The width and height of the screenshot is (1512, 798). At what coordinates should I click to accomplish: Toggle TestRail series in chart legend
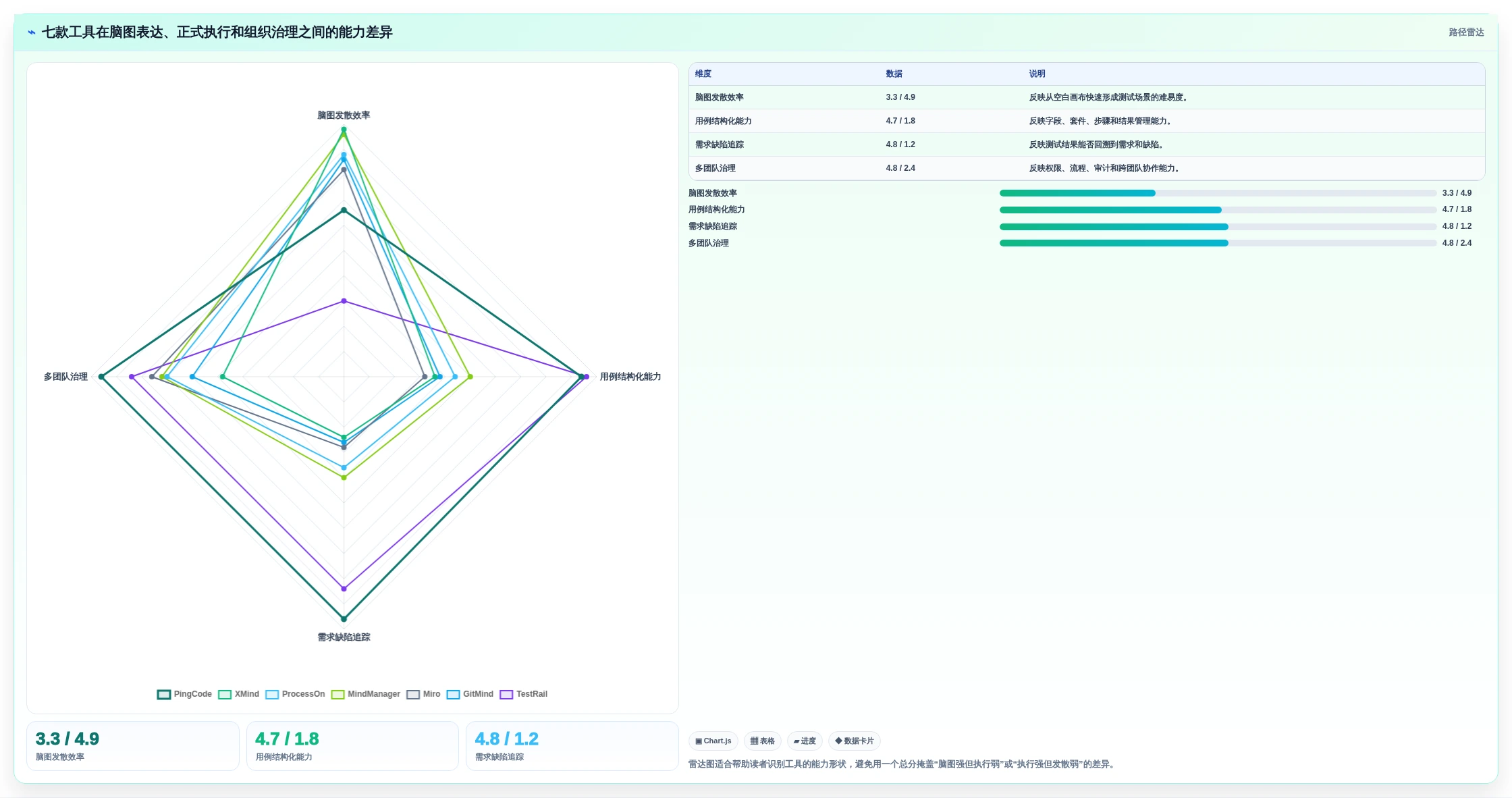(524, 694)
